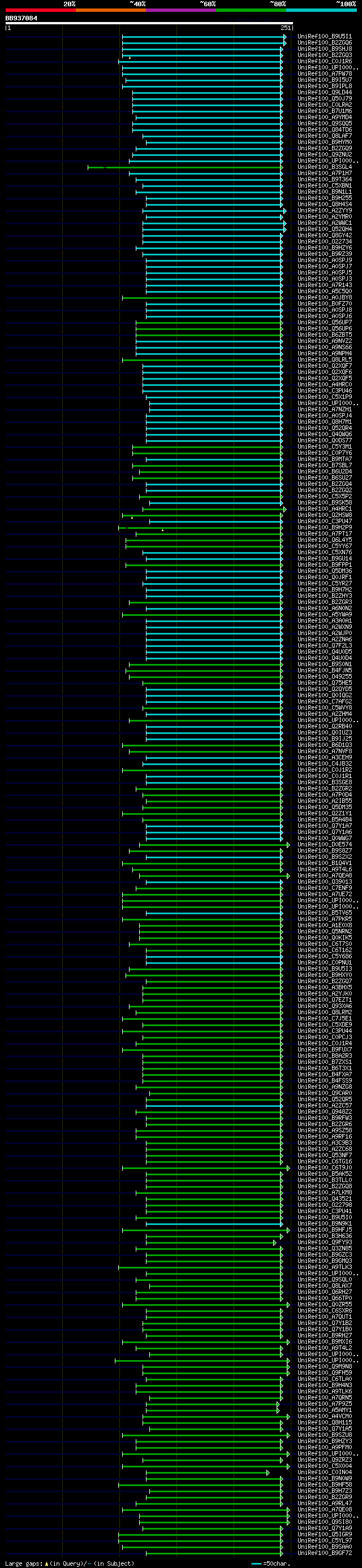
Task: Pick the UniRef100_A7P1H7 entry
Action: (324, 173)
